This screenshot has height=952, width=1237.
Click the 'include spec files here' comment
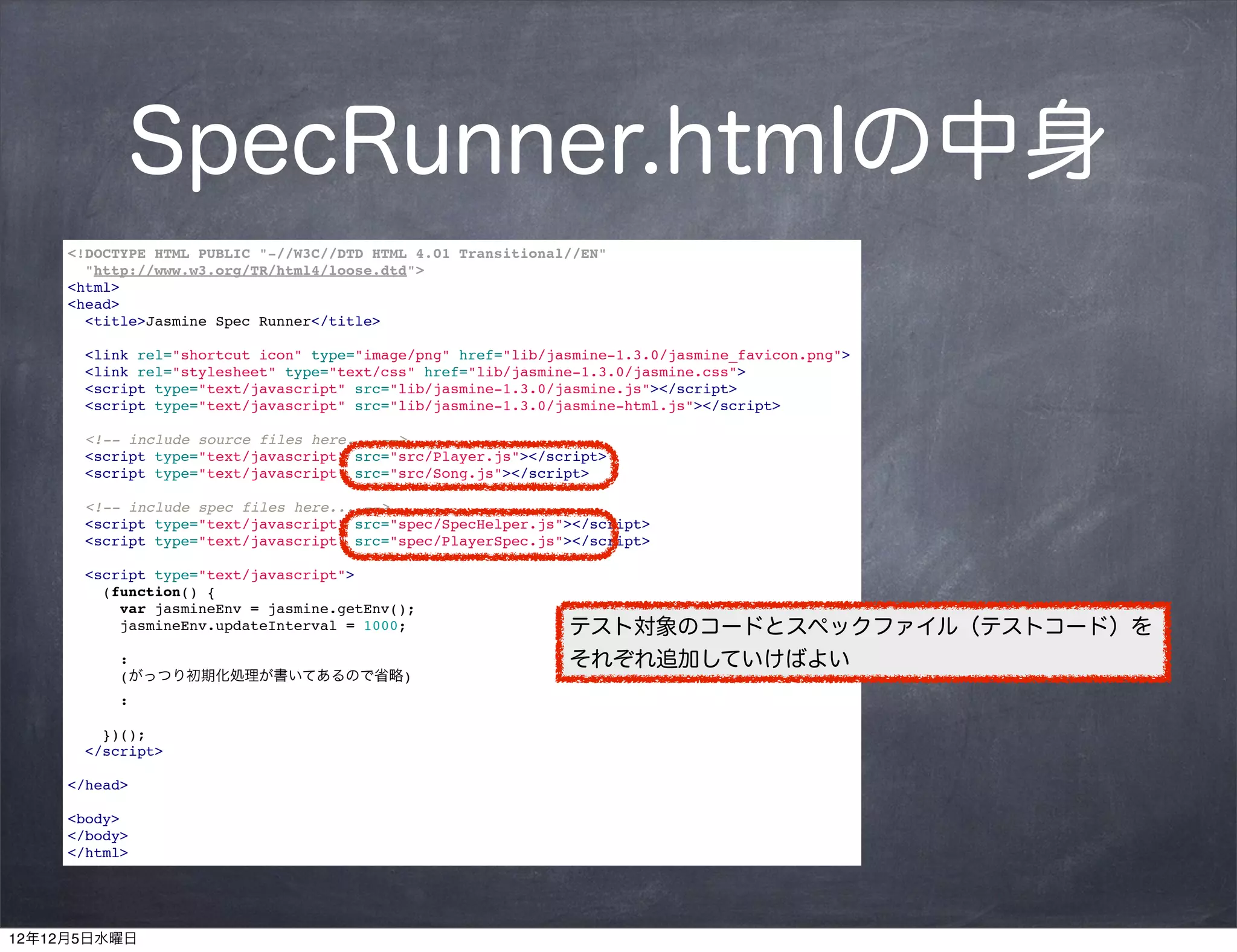click(238, 507)
